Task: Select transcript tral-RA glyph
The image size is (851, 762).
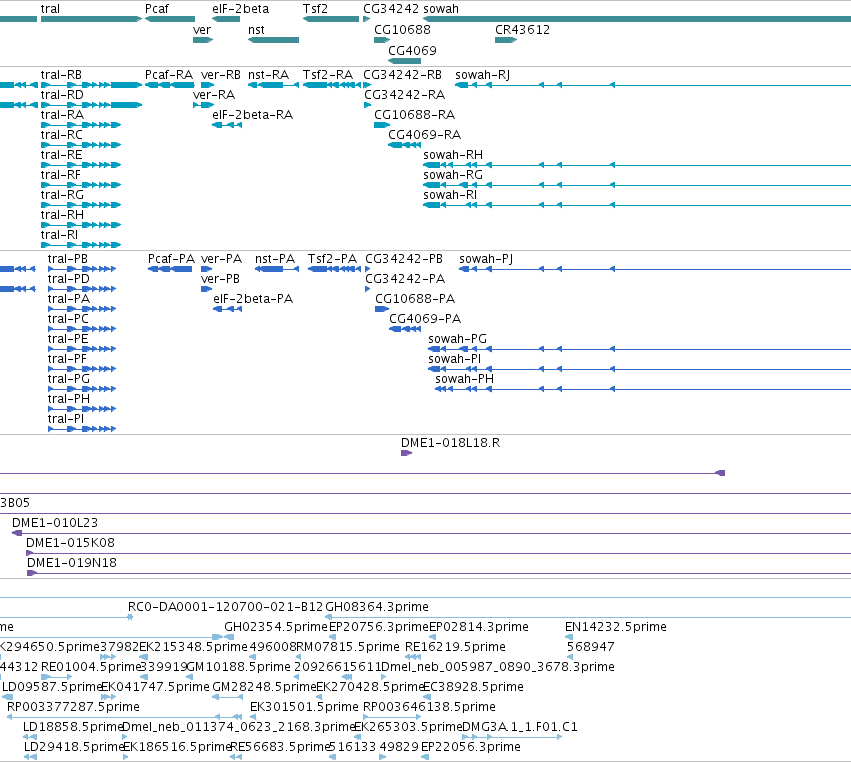Action: pyautogui.click(x=81, y=125)
